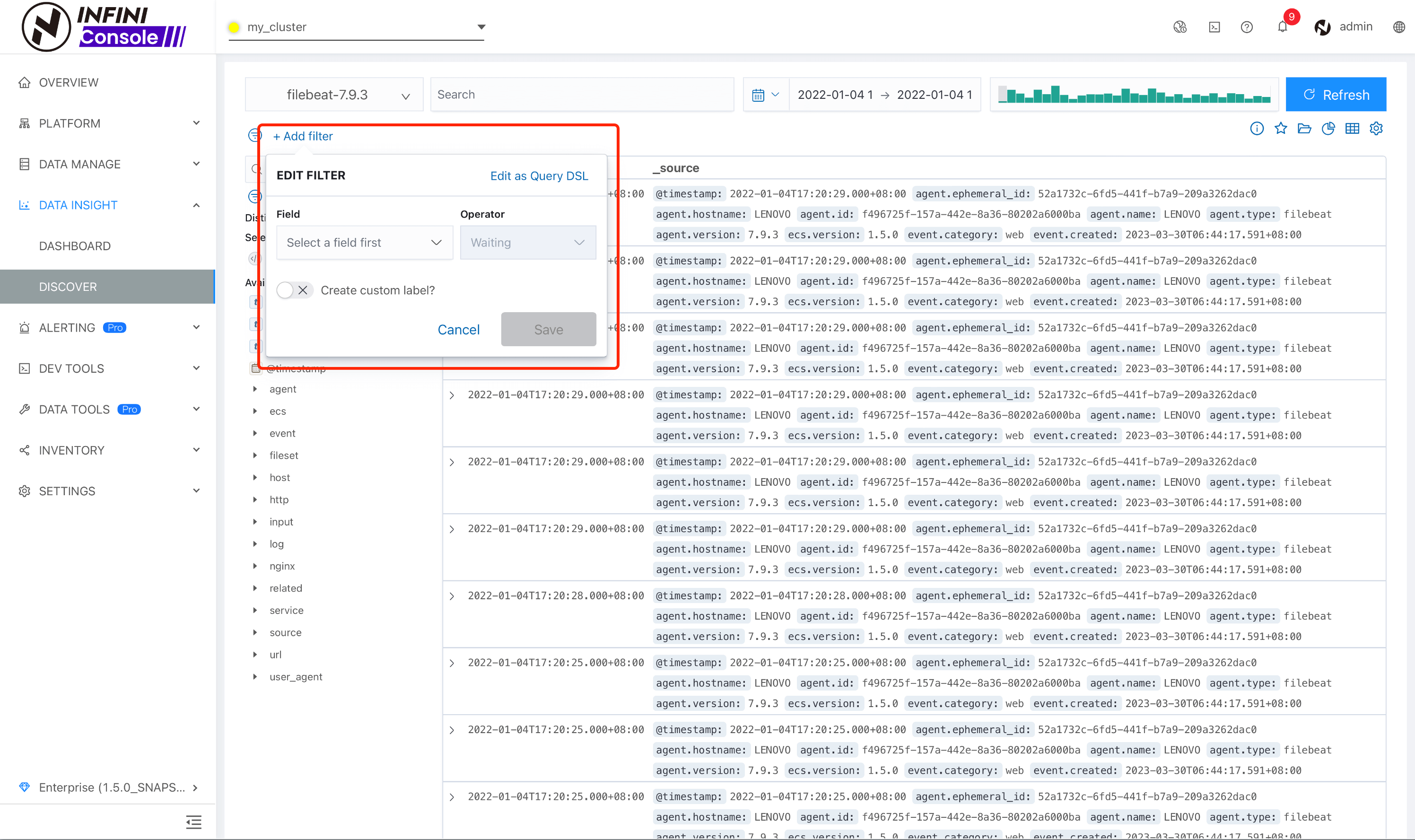The height and width of the screenshot is (840, 1415).
Task: Expand the service field group
Action: pos(255,610)
